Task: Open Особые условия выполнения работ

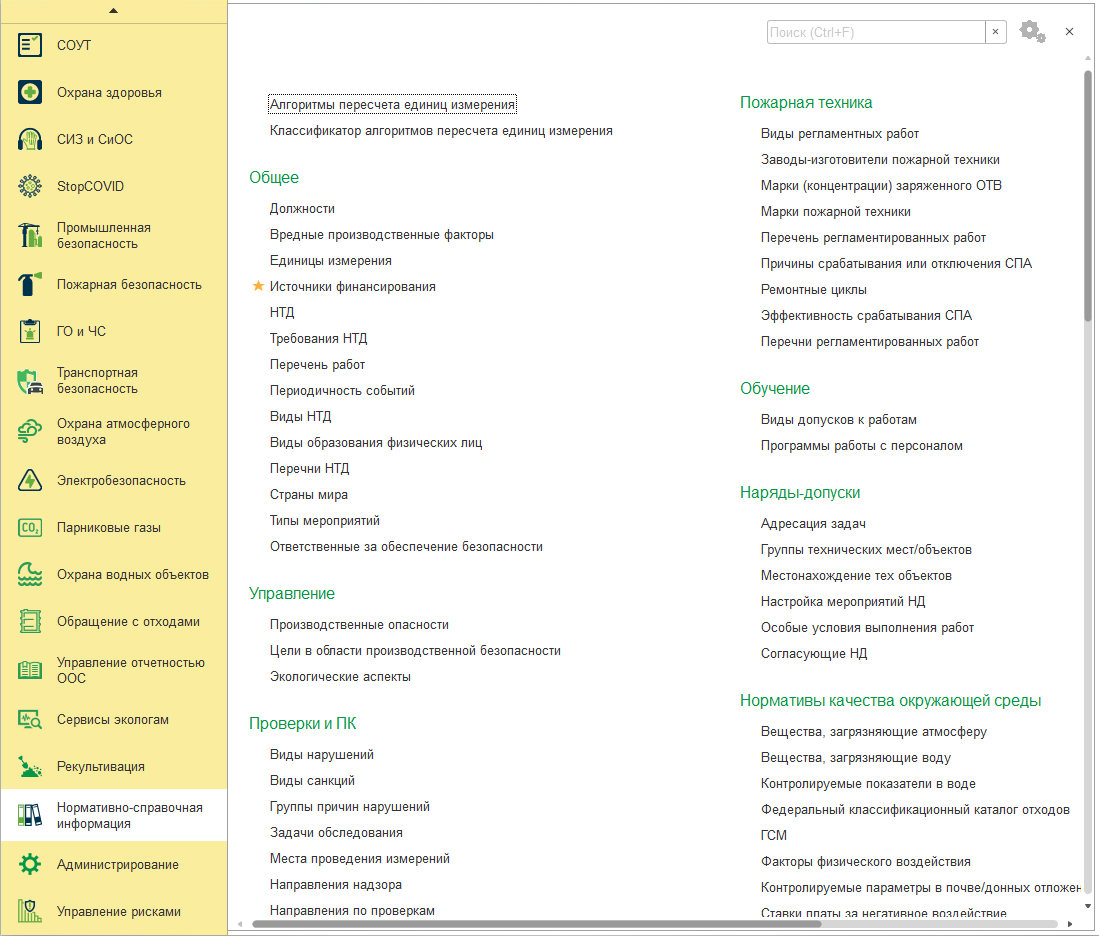Action: tap(867, 628)
